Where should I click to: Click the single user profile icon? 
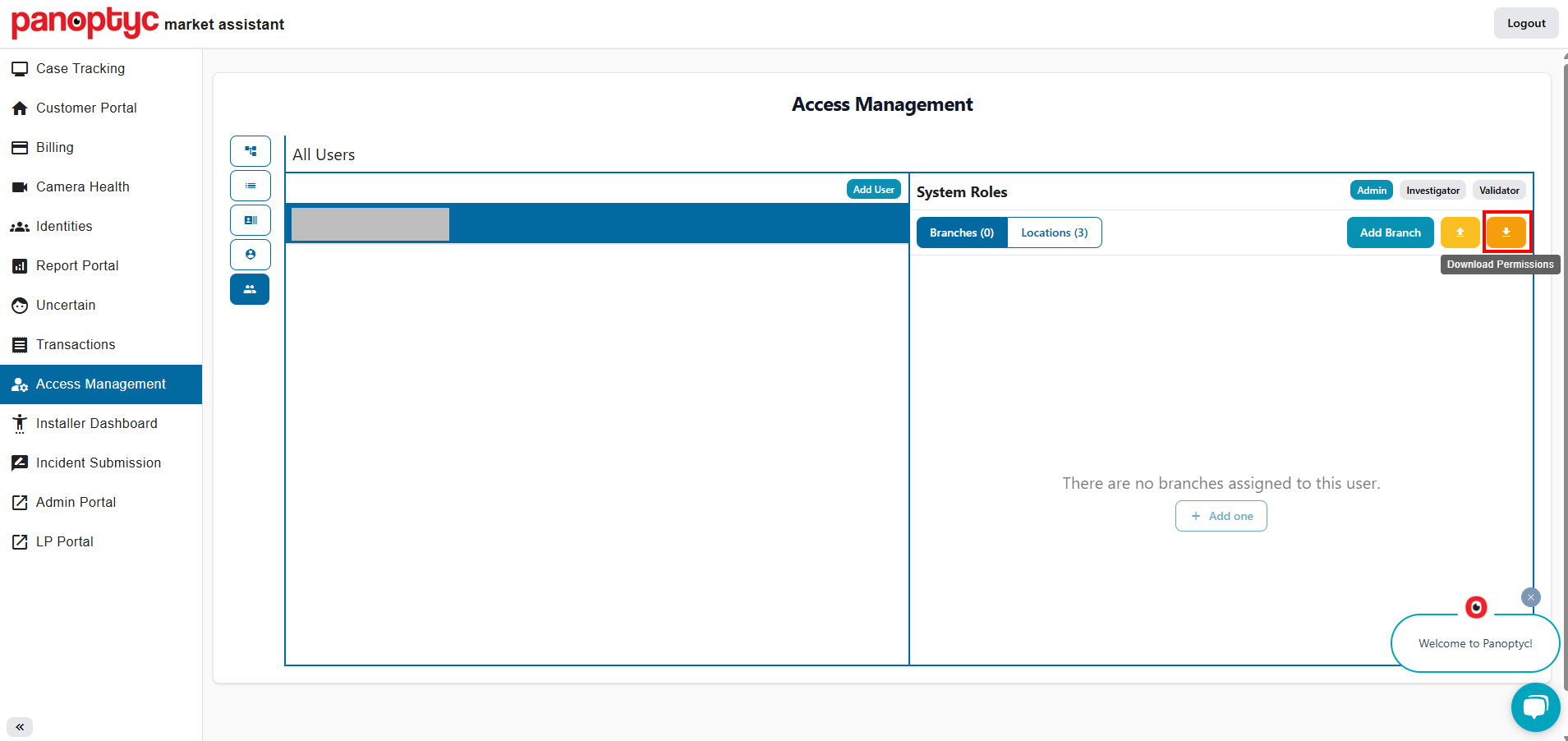click(x=250, y=254)
